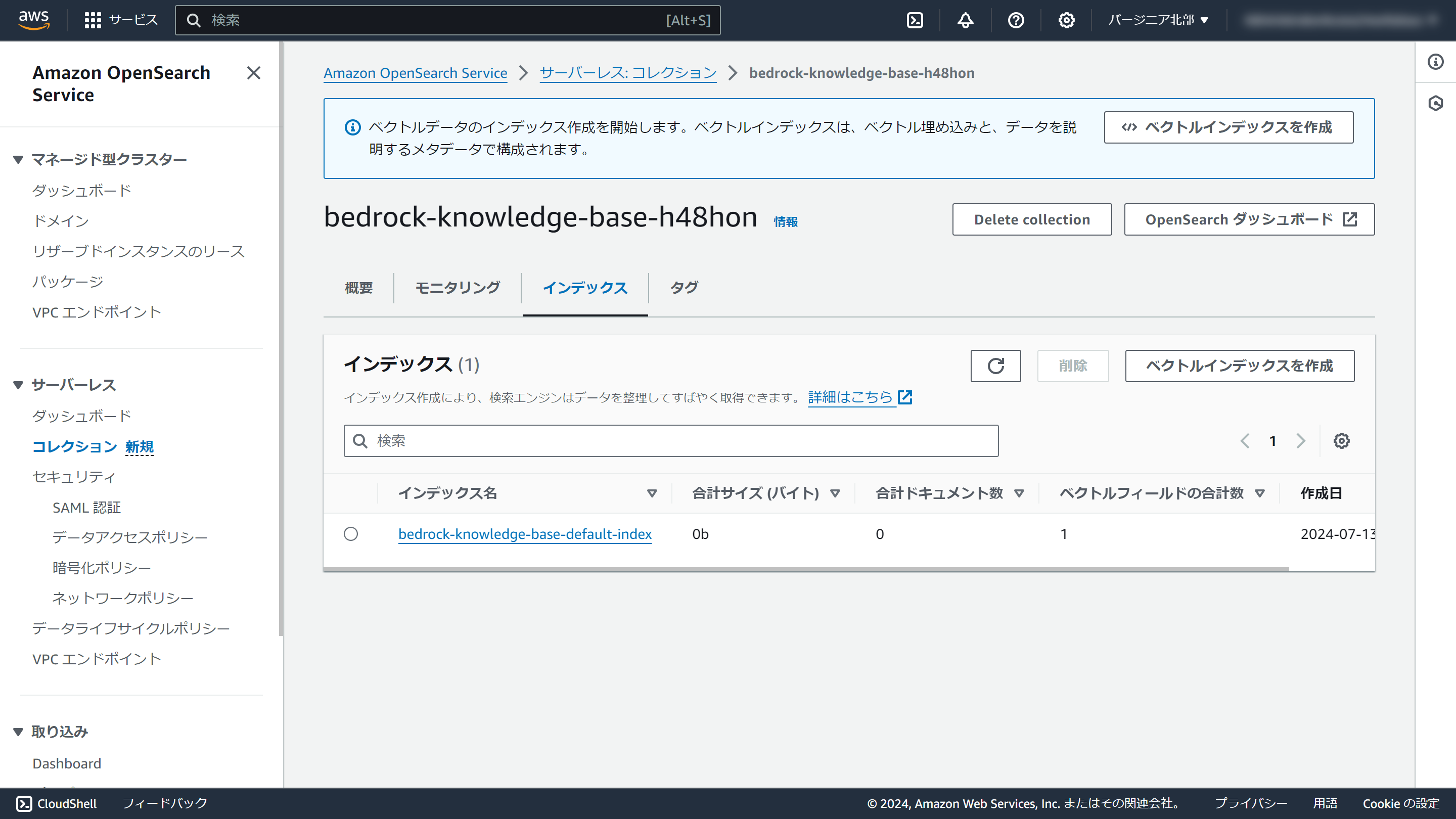The height and width of the screenshot is (819, 1456).
Task: Open the info panel icon at right
Action: (1435, 62)
